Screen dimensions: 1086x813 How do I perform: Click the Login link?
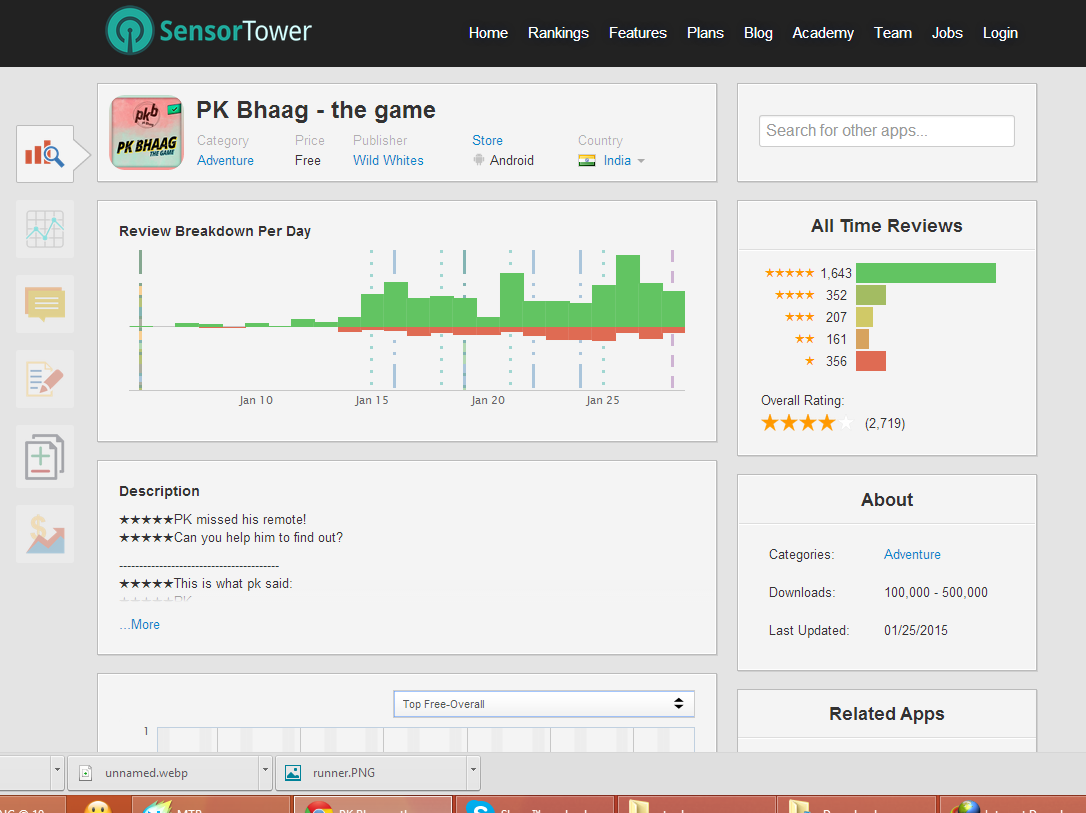[1000, 33]
